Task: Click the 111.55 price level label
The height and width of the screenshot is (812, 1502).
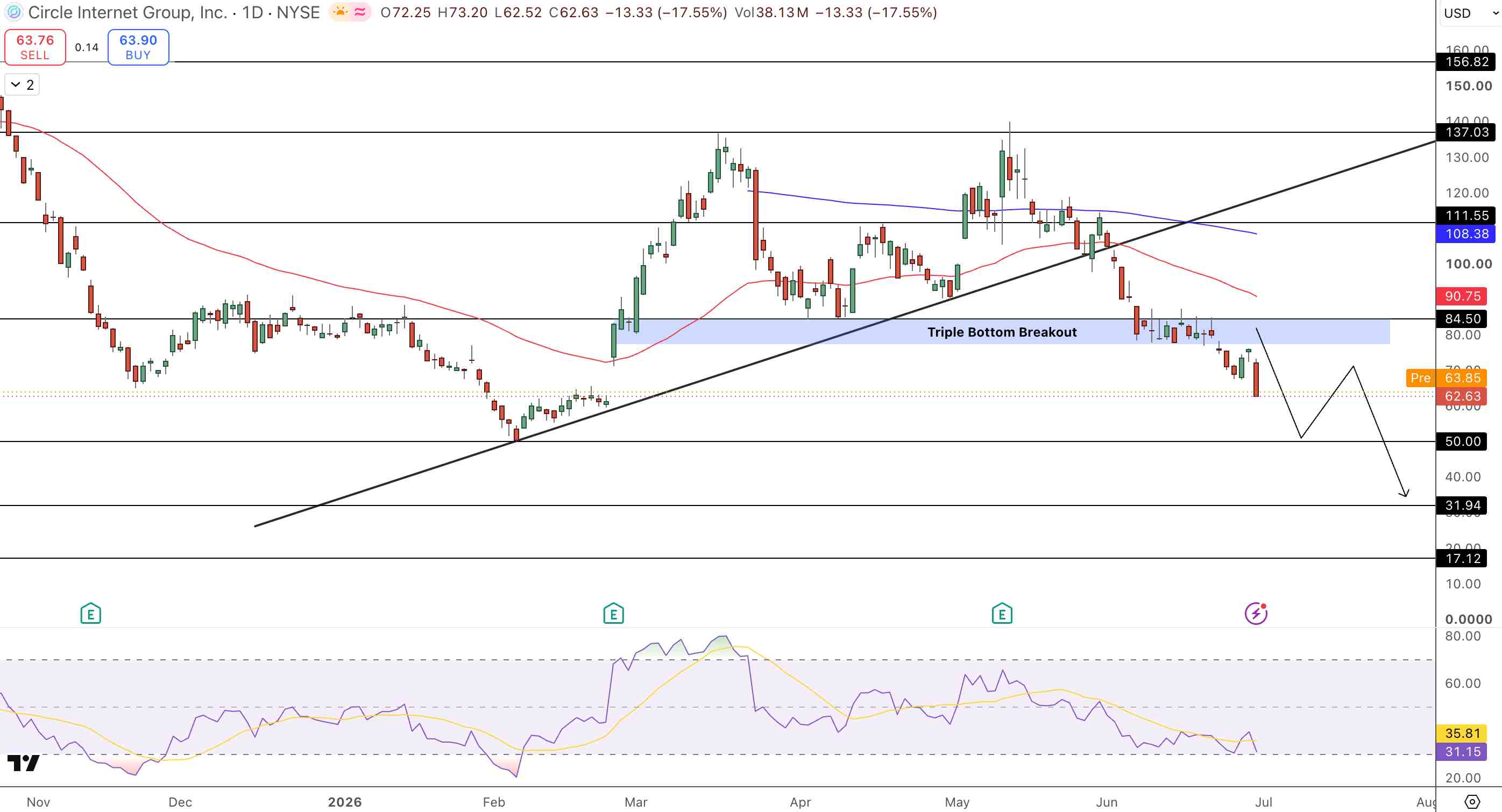Action: (1466, 216)
